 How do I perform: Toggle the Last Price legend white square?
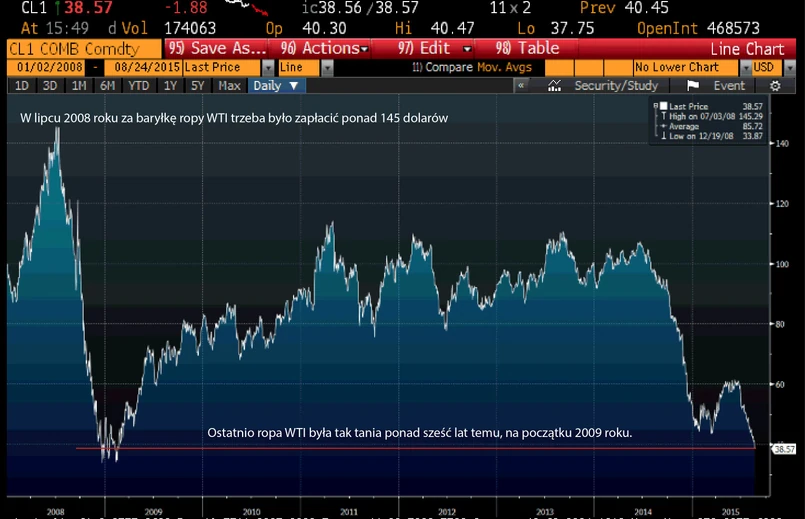663,106
